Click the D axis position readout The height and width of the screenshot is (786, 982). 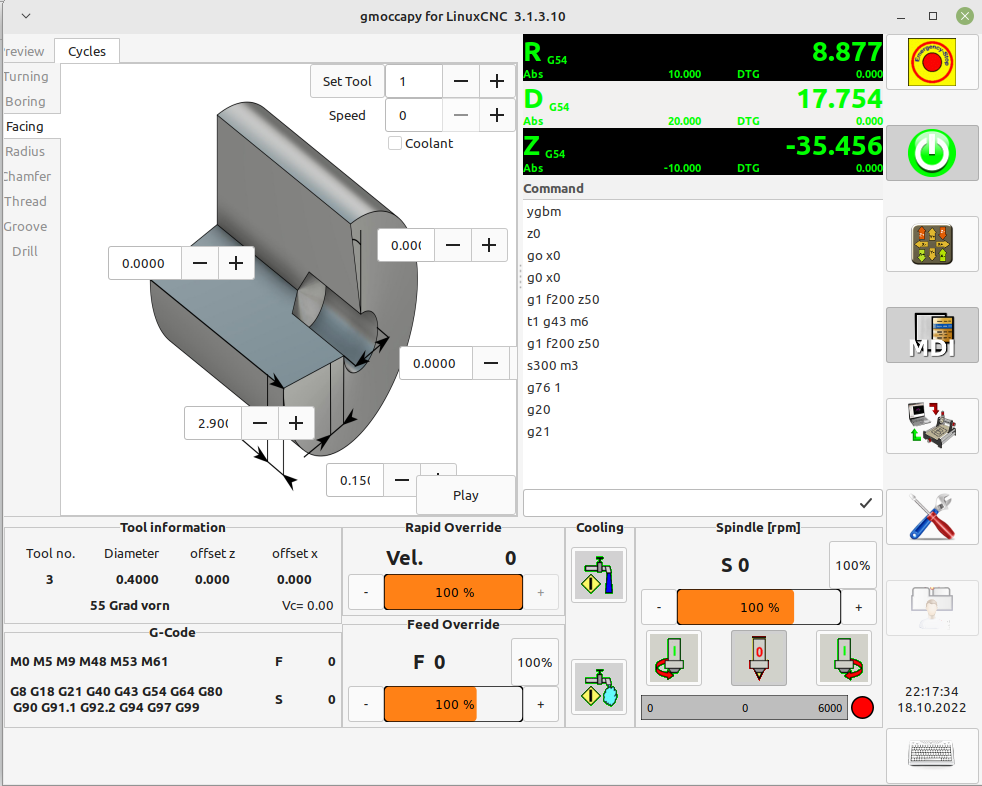pyautogui.click(x=703, y=105)
